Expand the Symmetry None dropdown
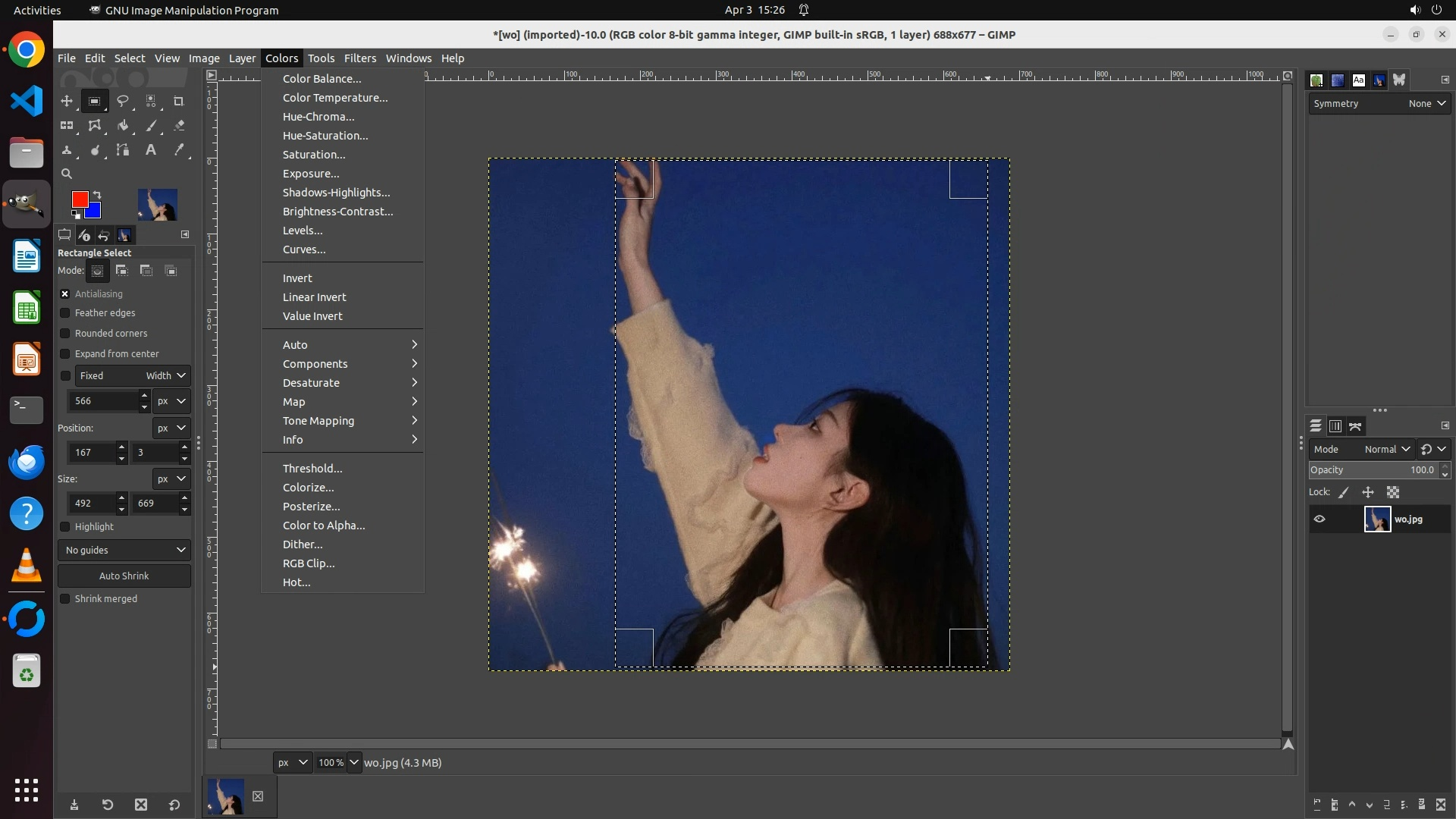The width and height of the screenshot is (1456, 819). [1426, 104]
